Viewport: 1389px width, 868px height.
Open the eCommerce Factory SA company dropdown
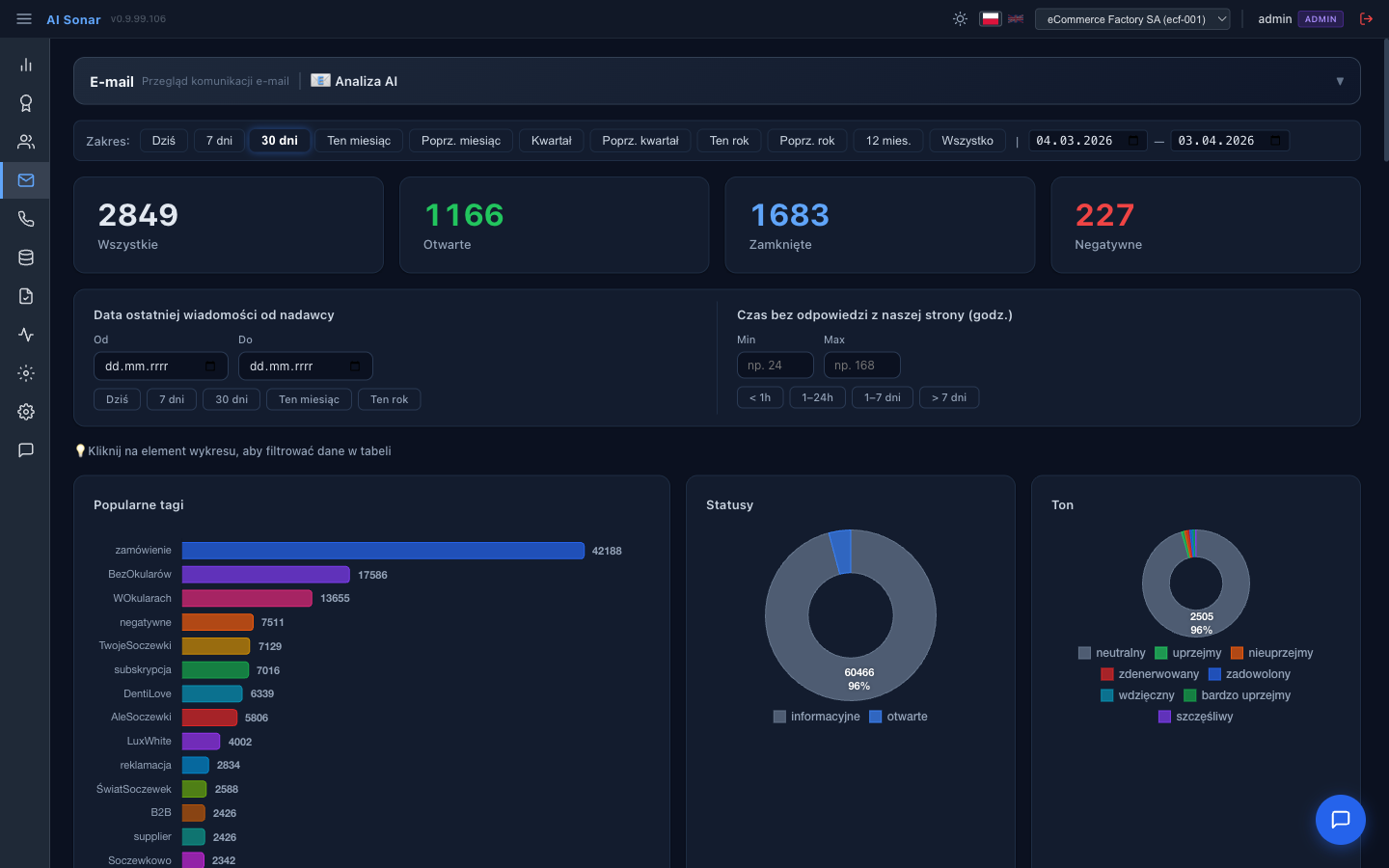1131,19
